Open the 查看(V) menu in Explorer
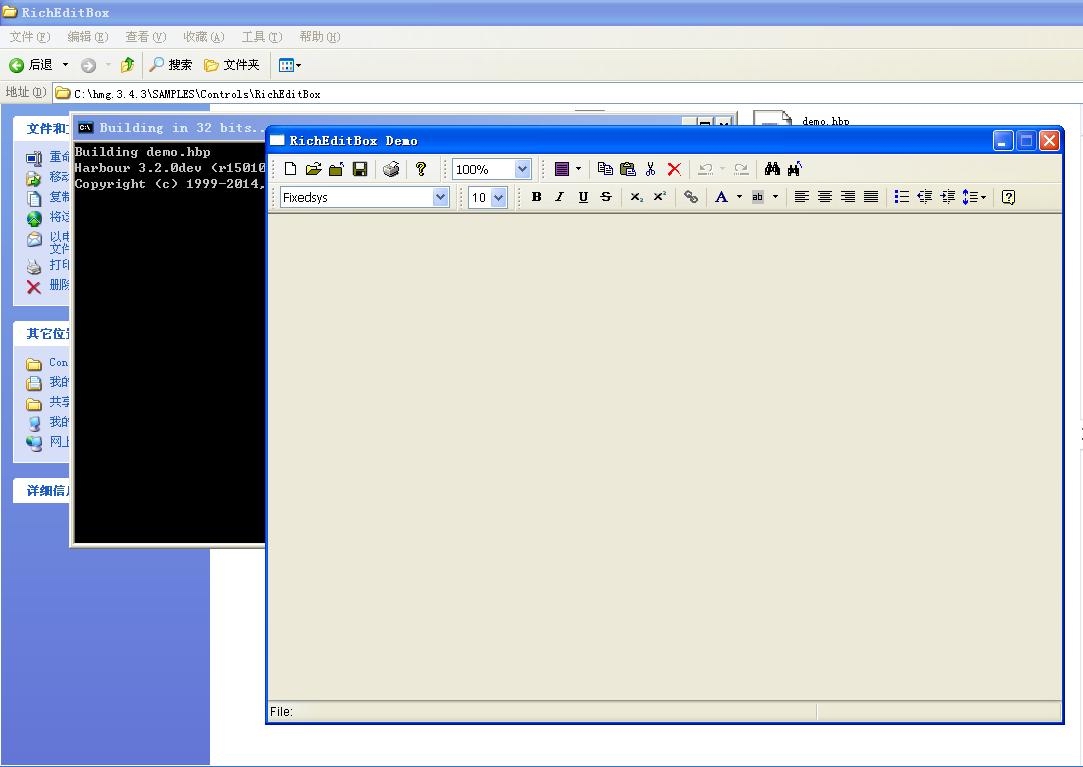This screenshot has height=767, width=1083. point(145,37)
